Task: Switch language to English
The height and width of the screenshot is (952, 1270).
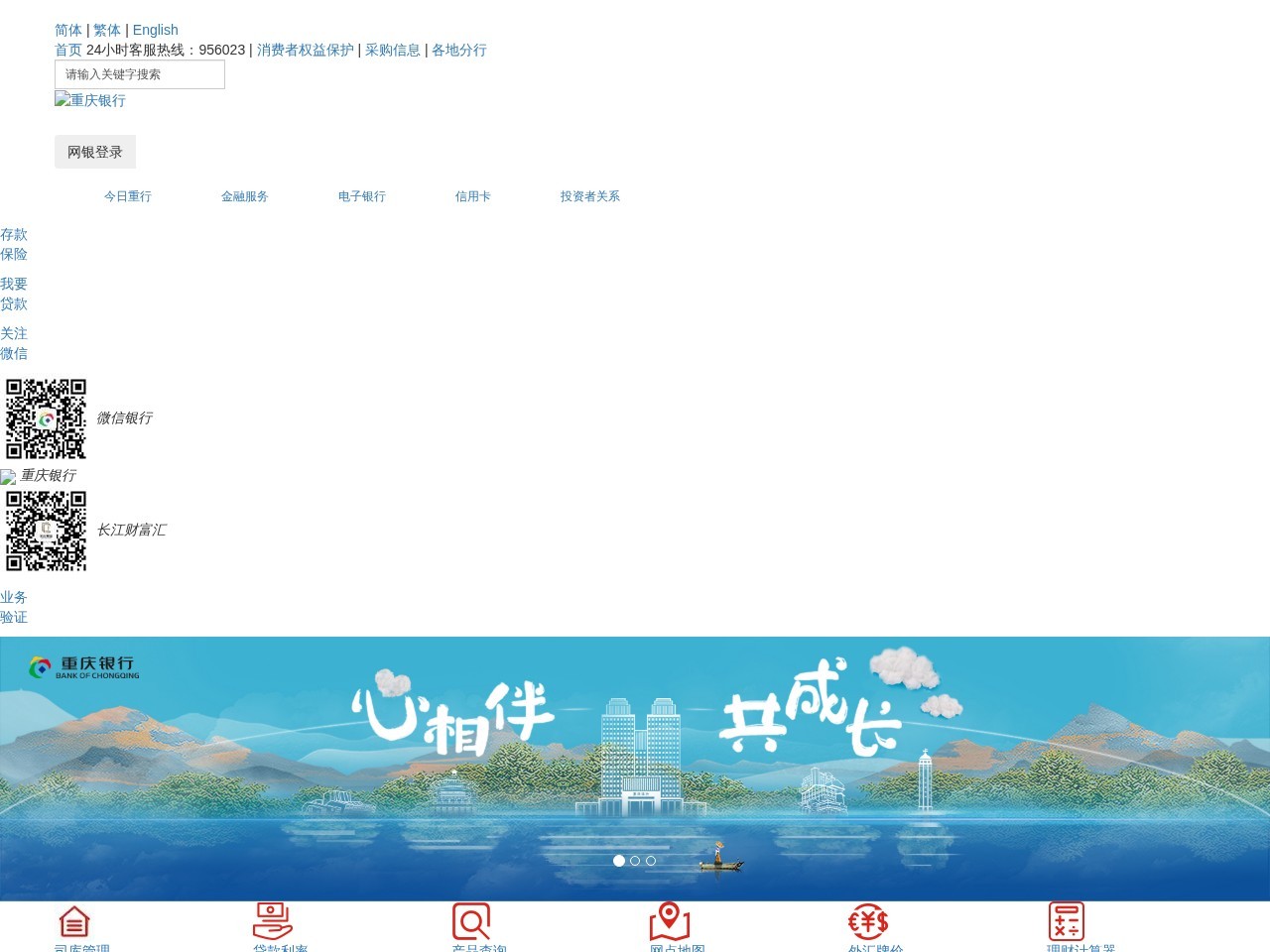Action: (x=156, y=30)
